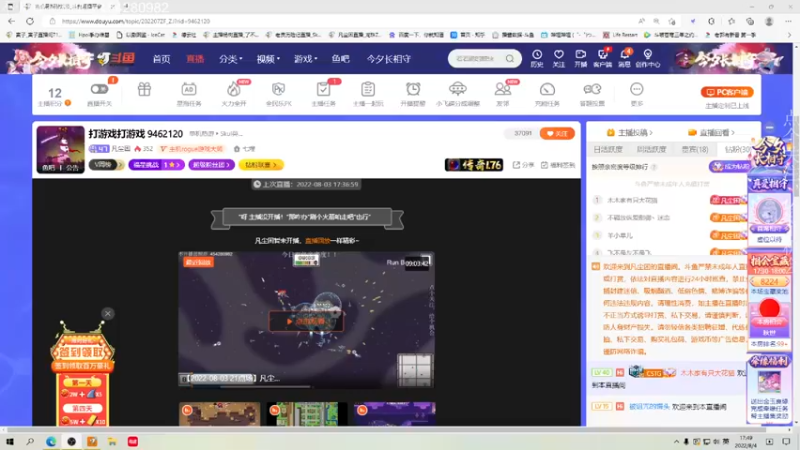The width and height of the screenshot is (800, 450).
Task: Go to 直播 in the navigation bar
Action: [195, 59]
